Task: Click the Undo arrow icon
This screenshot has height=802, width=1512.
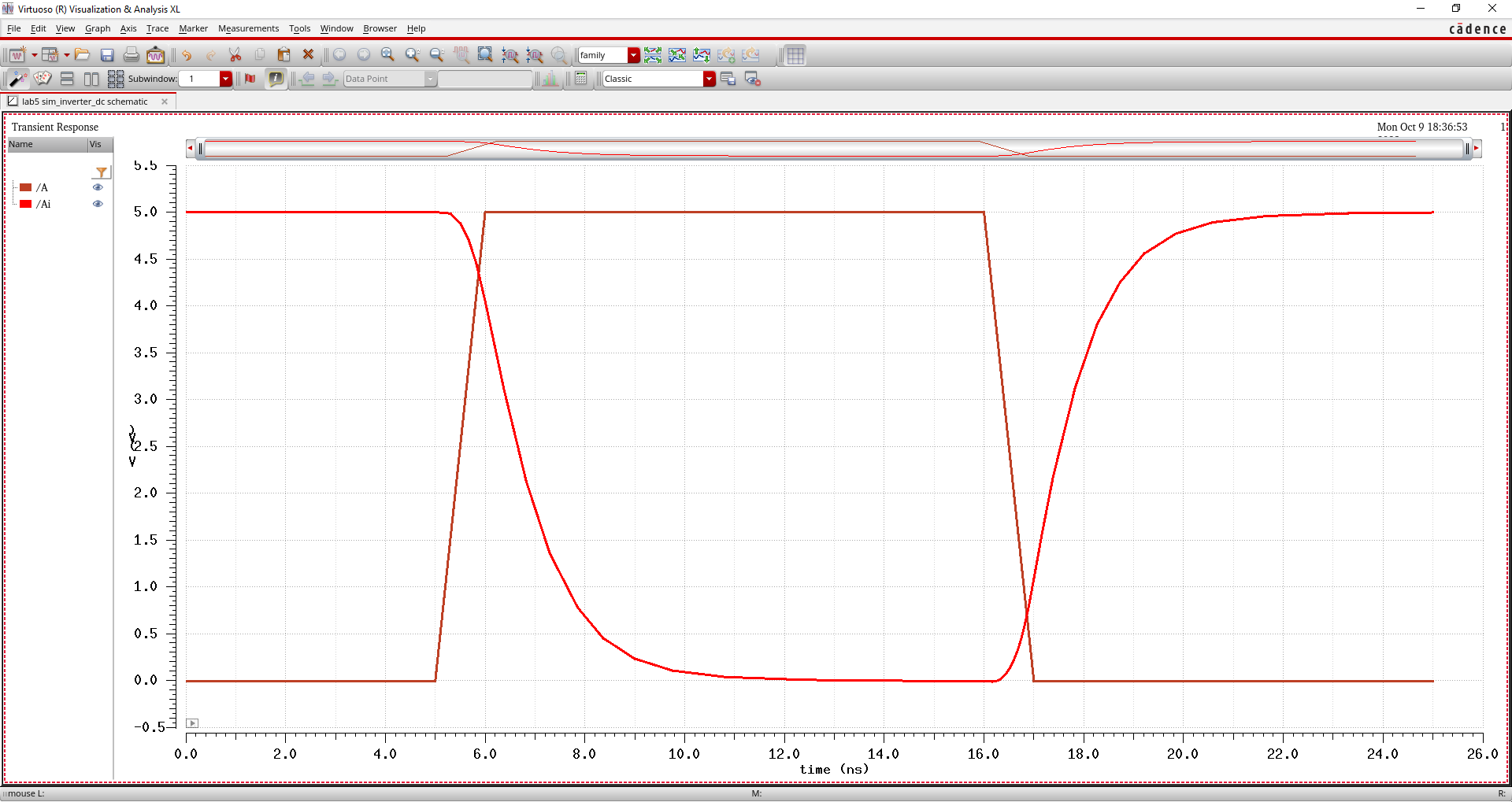Action: pyautogui.click(x=186, y=55)
